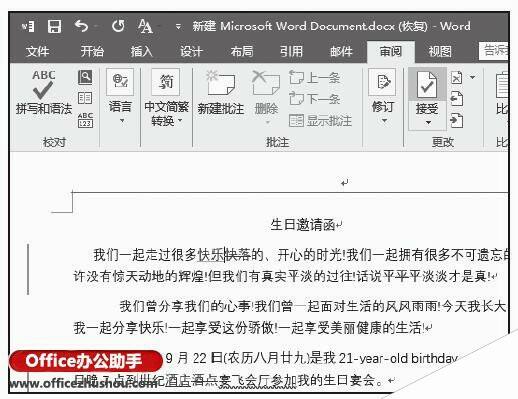Click the reject change icon
518x399 pixels.
click(457, 78)
